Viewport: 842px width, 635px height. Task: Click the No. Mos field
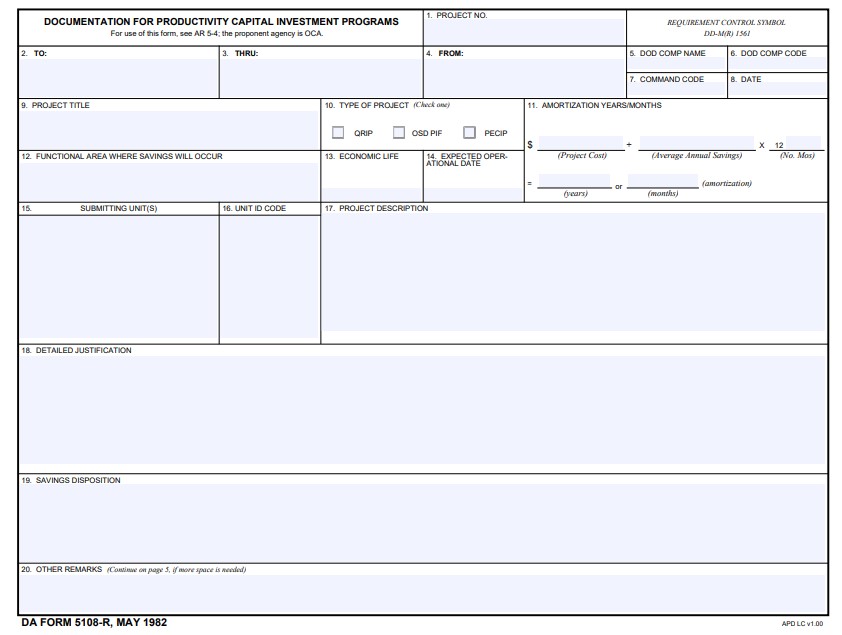coord(803,143)
